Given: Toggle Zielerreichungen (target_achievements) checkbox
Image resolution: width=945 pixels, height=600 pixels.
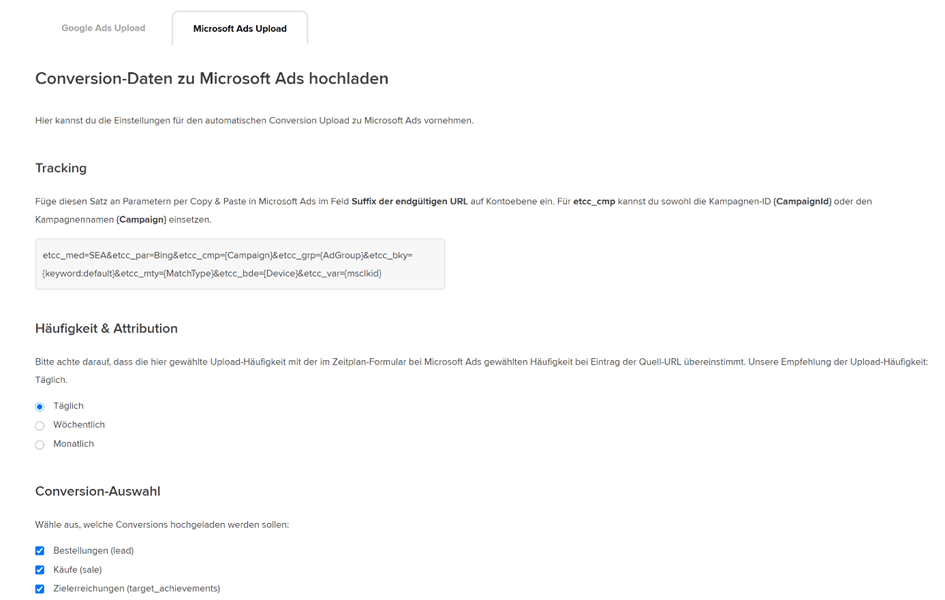Looking at the screenshot, I should coord(40,589).
